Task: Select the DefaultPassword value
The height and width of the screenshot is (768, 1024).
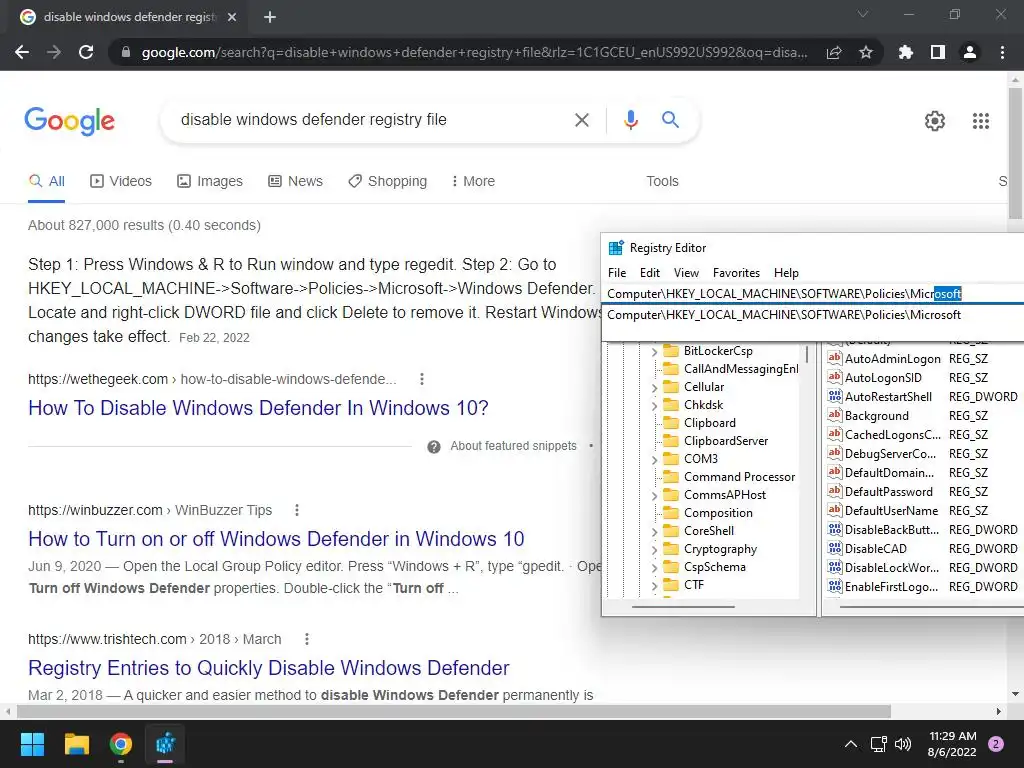Action: pyautogui.click(x=888, y=492)
